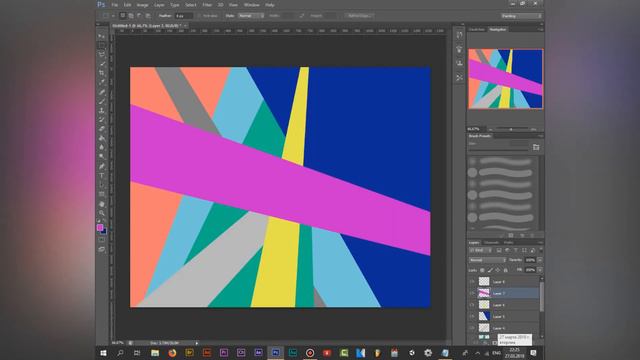
Task: Open the File menu
Action: 115,5
